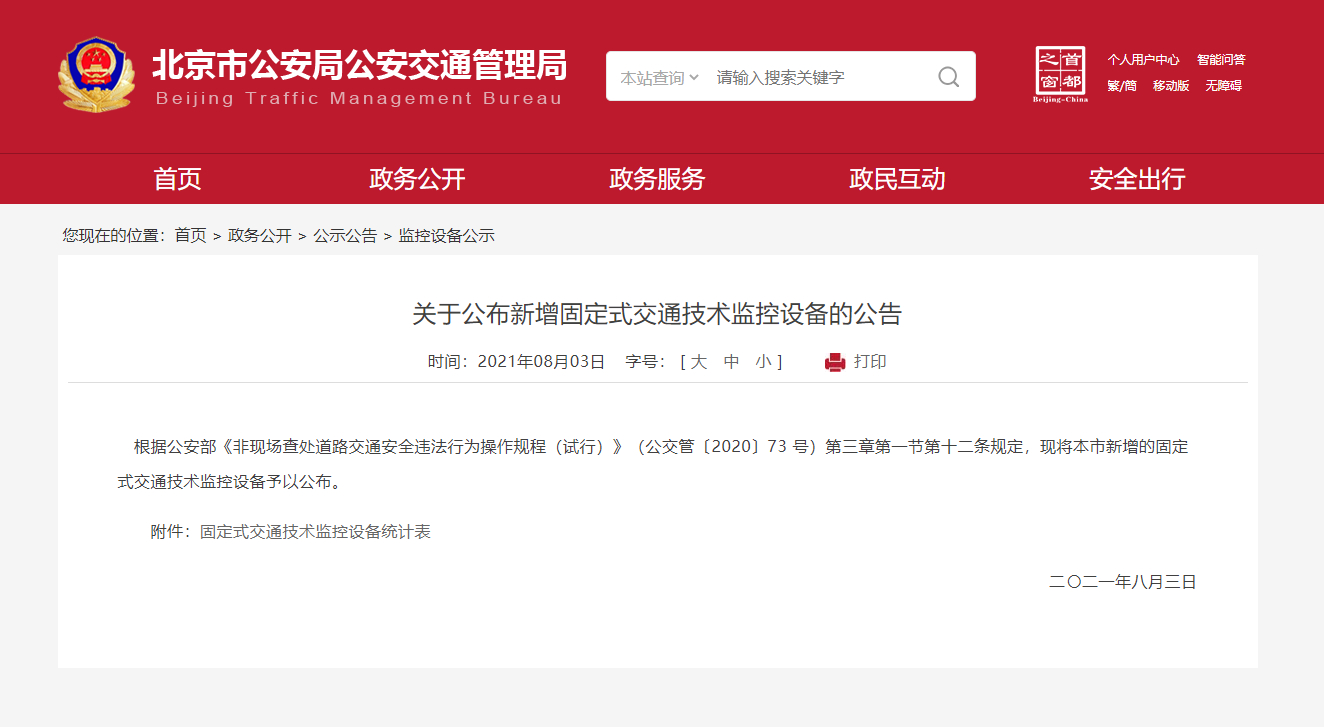Go to 政务服务 in main navigation
Viewport: 1324px width, 727px height.
tap(657, 179)
